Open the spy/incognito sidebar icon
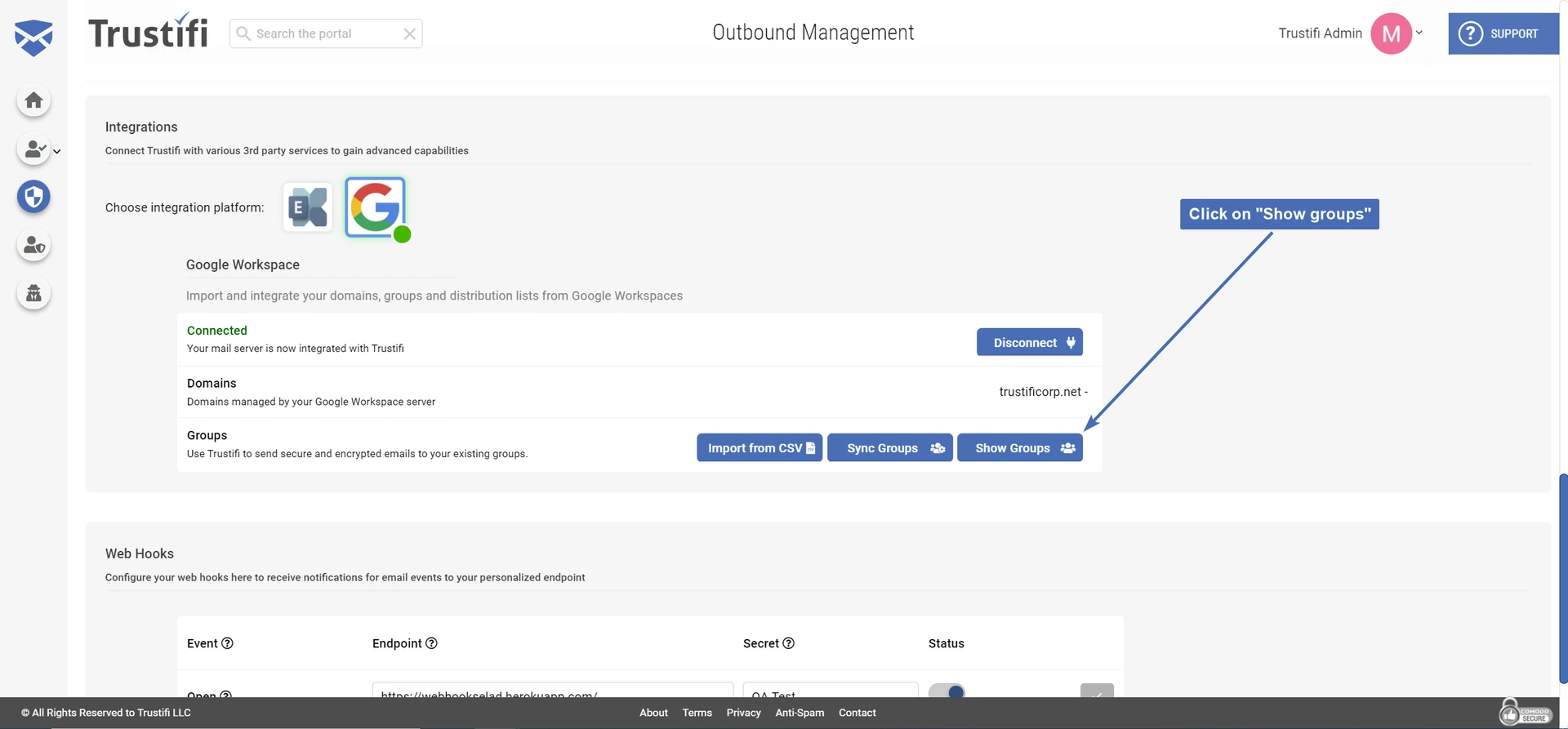 33,293
